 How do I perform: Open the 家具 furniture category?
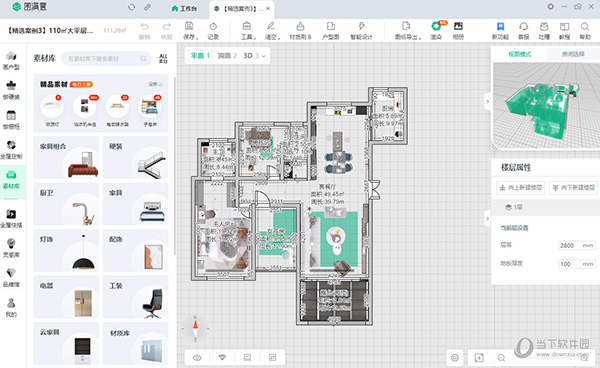coord(135,204)
